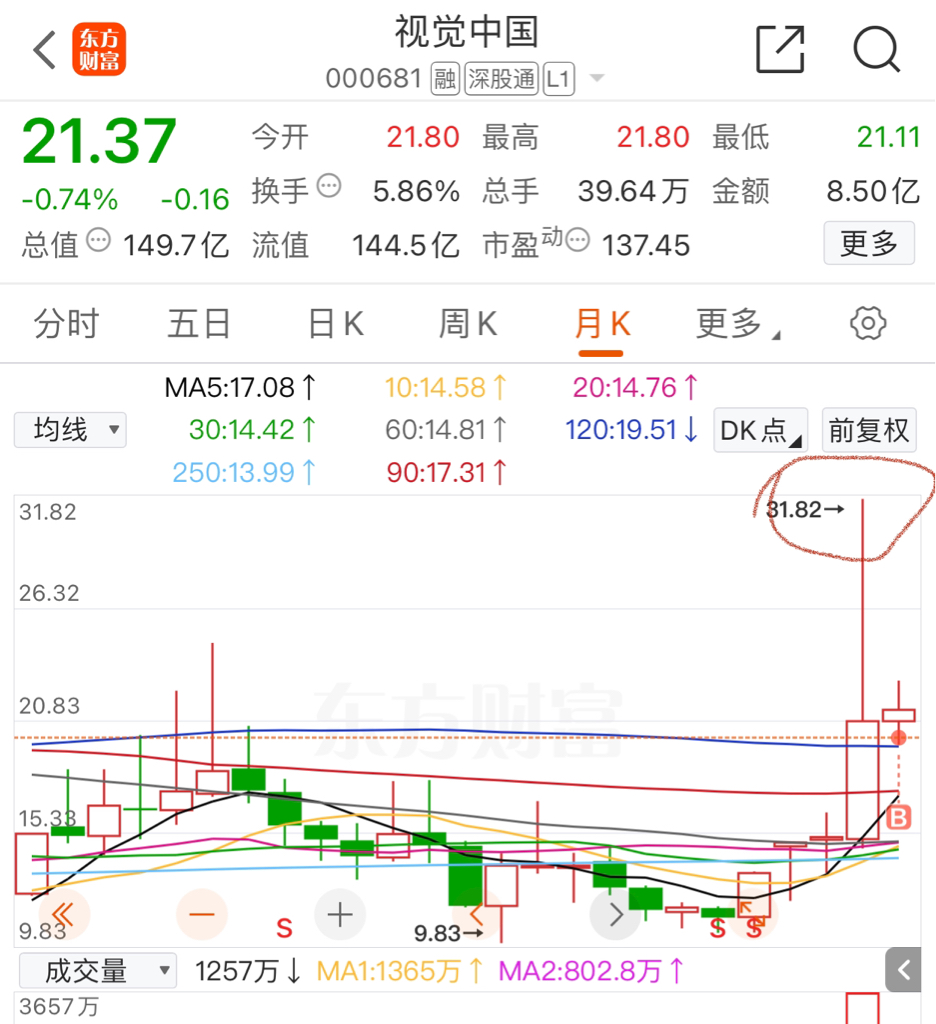Open chart settings gear icon
This screenshot has width=936, height=1024.
pyautogui.click(x=868, y=323)
